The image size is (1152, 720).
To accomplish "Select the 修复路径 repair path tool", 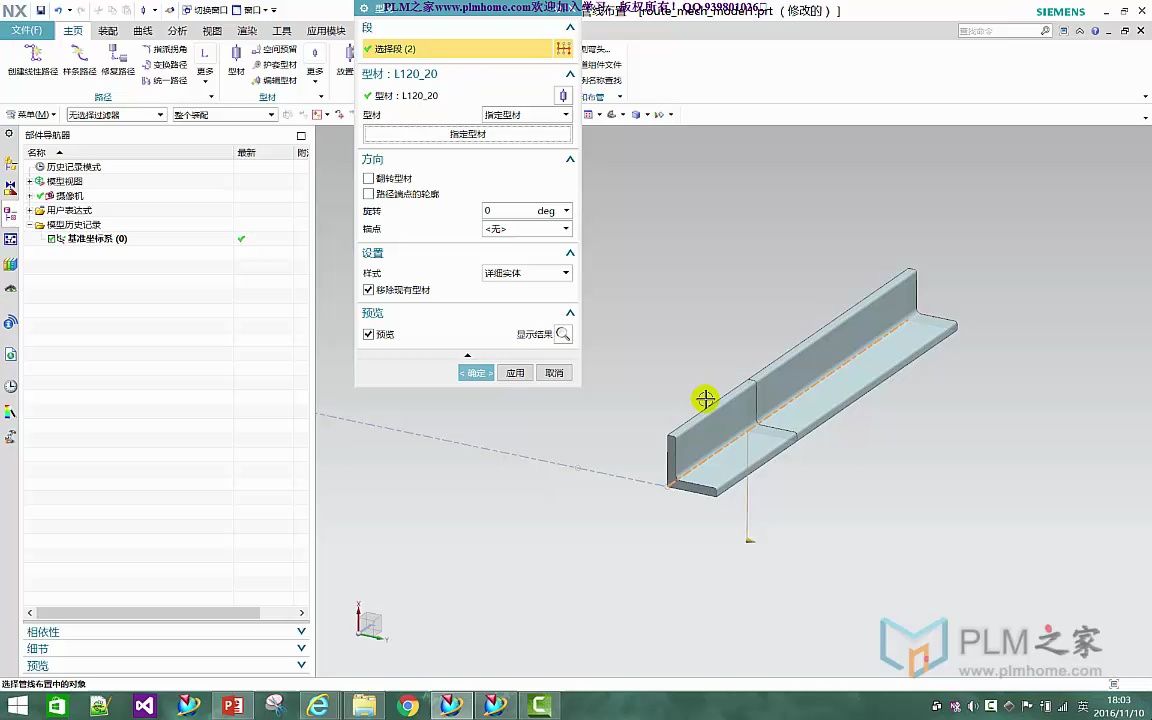I will [x=118, y=60].
